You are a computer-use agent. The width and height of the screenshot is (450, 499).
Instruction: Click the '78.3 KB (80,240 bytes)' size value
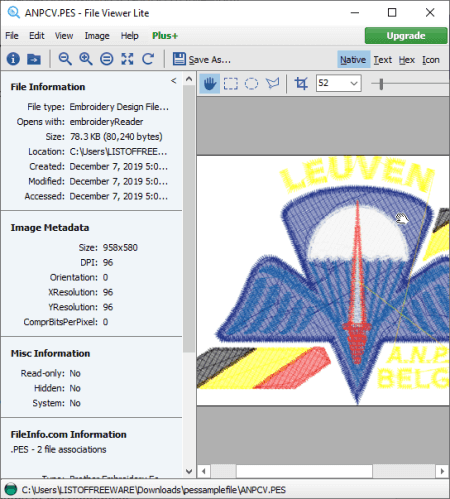[x=116, y=137]
